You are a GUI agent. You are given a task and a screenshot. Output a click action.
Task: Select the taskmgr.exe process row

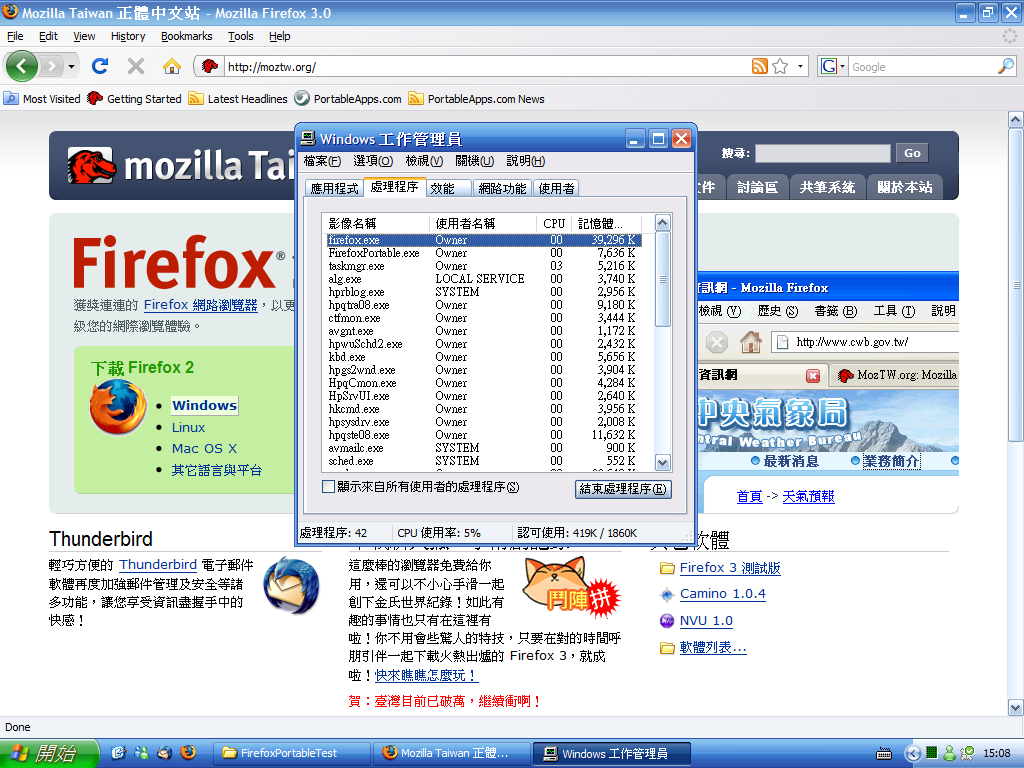point(483,266)
